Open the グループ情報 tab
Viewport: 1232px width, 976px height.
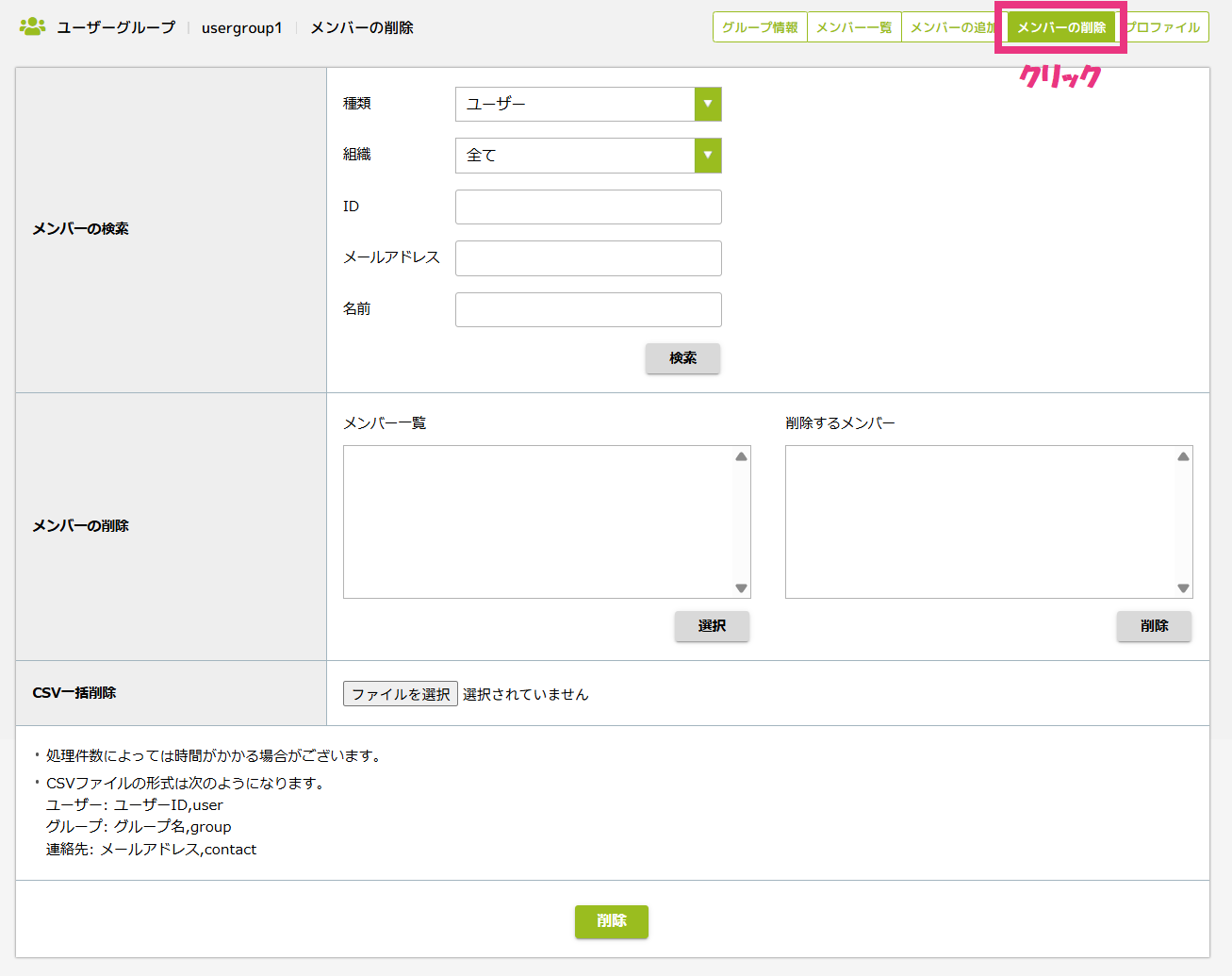[760, 27]
